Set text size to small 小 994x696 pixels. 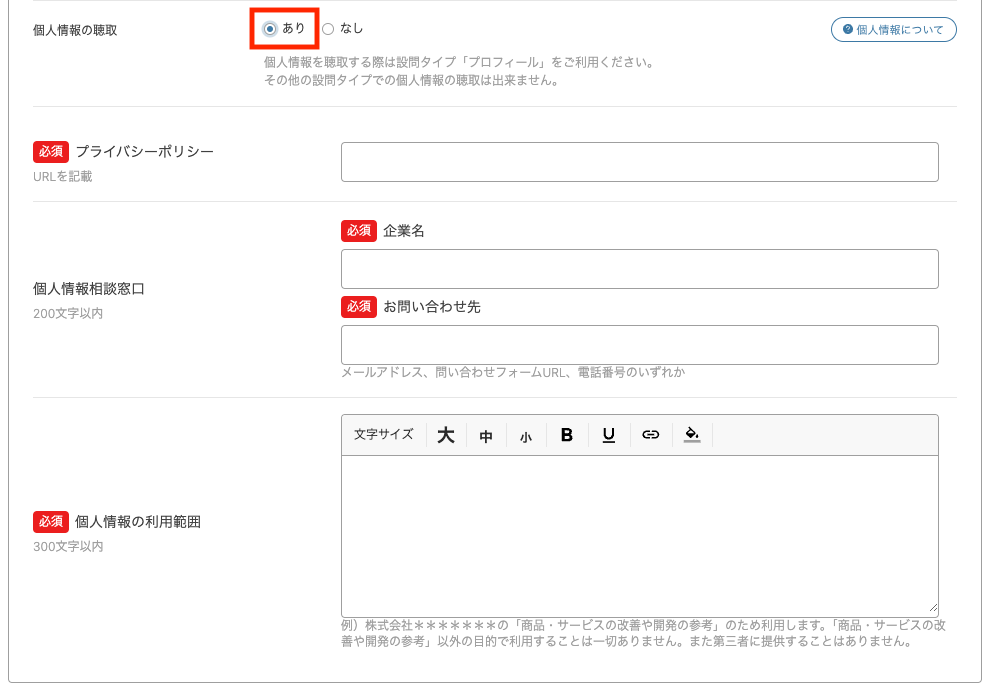526,436
